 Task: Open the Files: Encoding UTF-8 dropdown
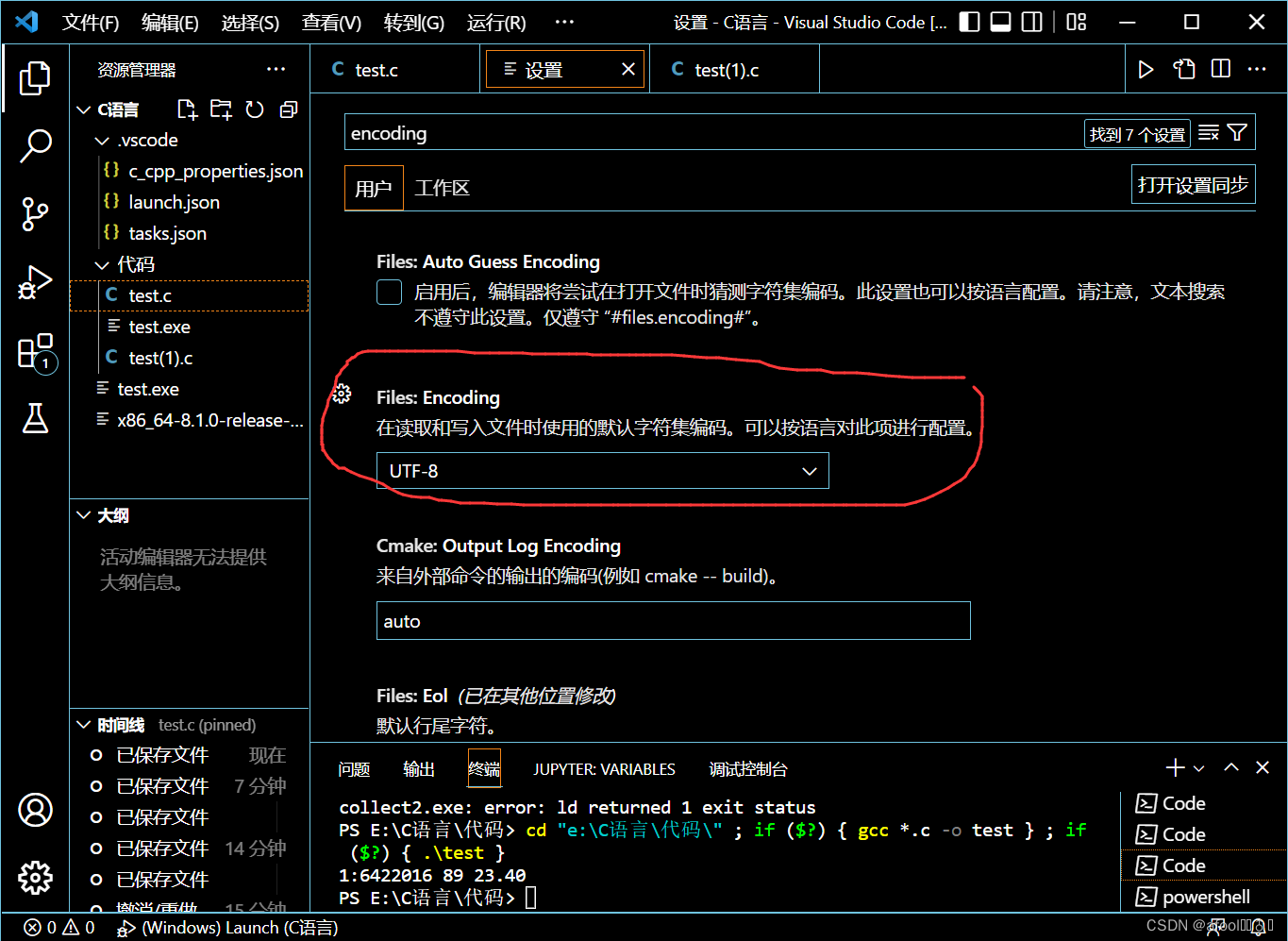coord(602,471)
